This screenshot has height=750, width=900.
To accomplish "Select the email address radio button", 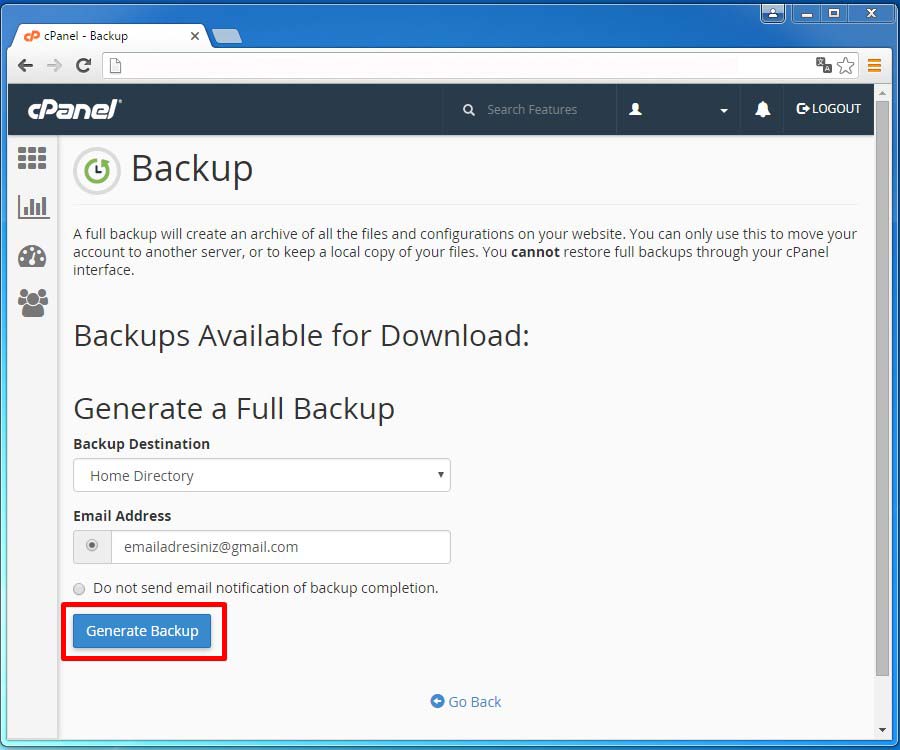I will [x=92, y=546].
